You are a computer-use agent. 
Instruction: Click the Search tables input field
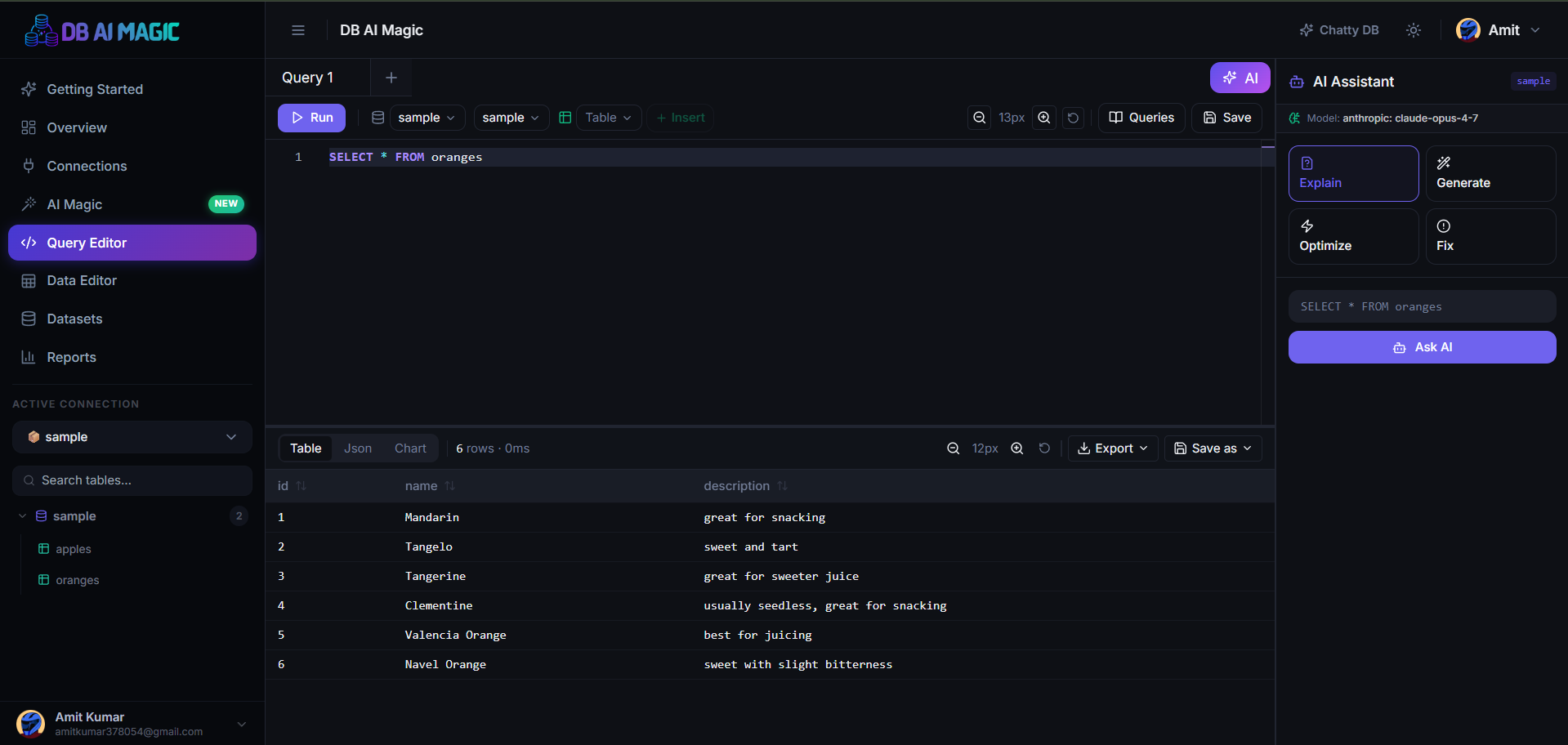pyautogui.click(x=132, y=480)
